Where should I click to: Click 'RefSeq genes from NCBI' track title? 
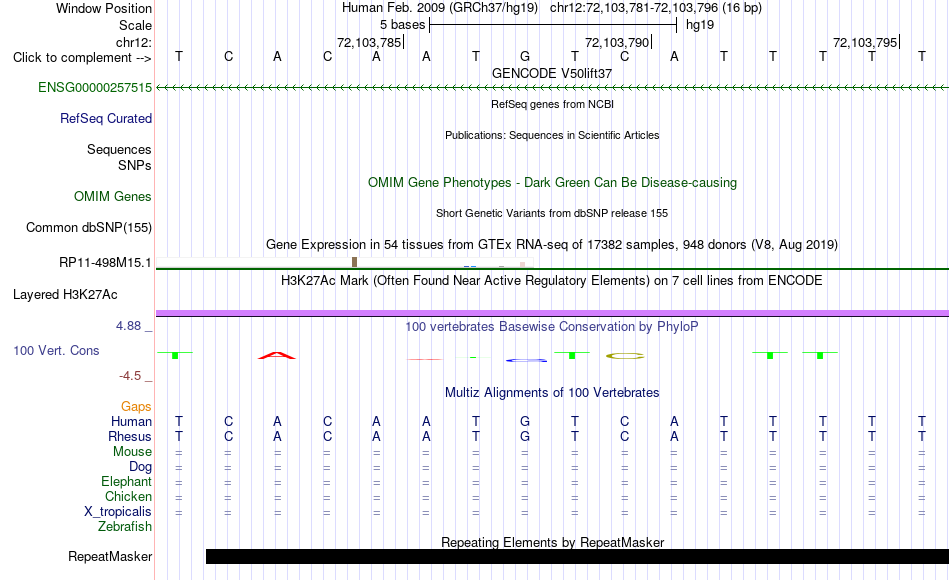(553, 104)
